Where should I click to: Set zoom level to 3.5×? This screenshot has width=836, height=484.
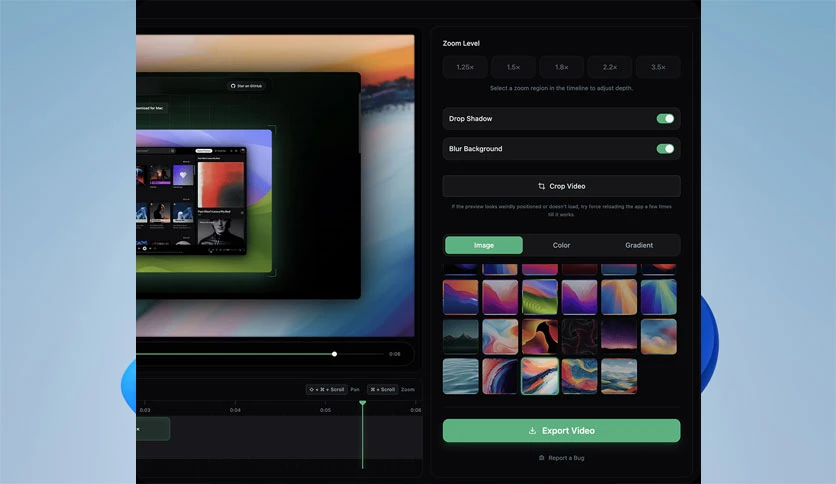coord(658,67)
